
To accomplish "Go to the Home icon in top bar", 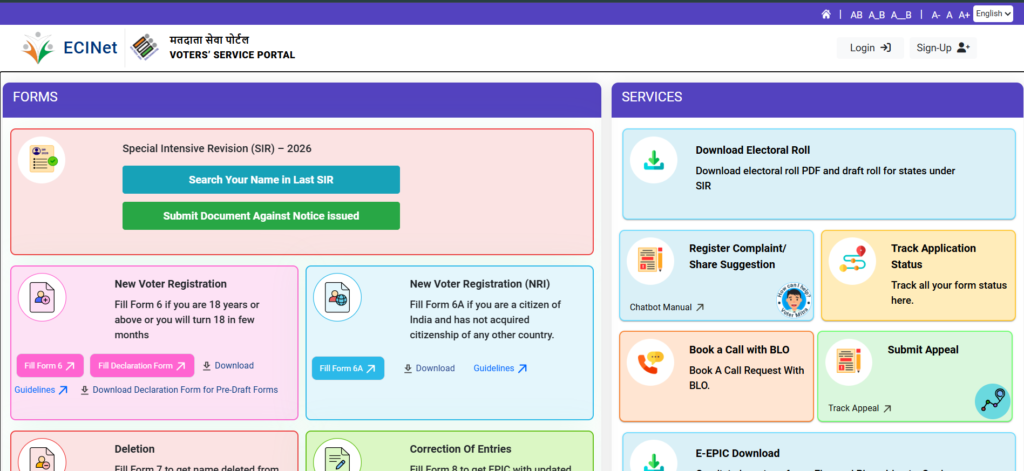I will [x=826, y=14].
